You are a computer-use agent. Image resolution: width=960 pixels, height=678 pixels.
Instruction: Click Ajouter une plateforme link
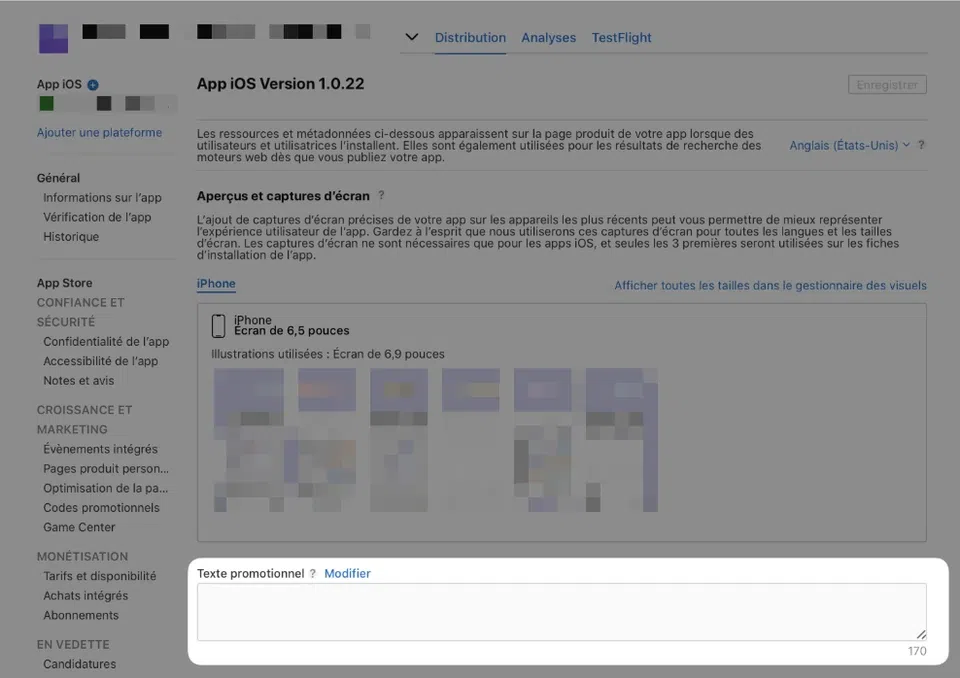pos(99,132)
